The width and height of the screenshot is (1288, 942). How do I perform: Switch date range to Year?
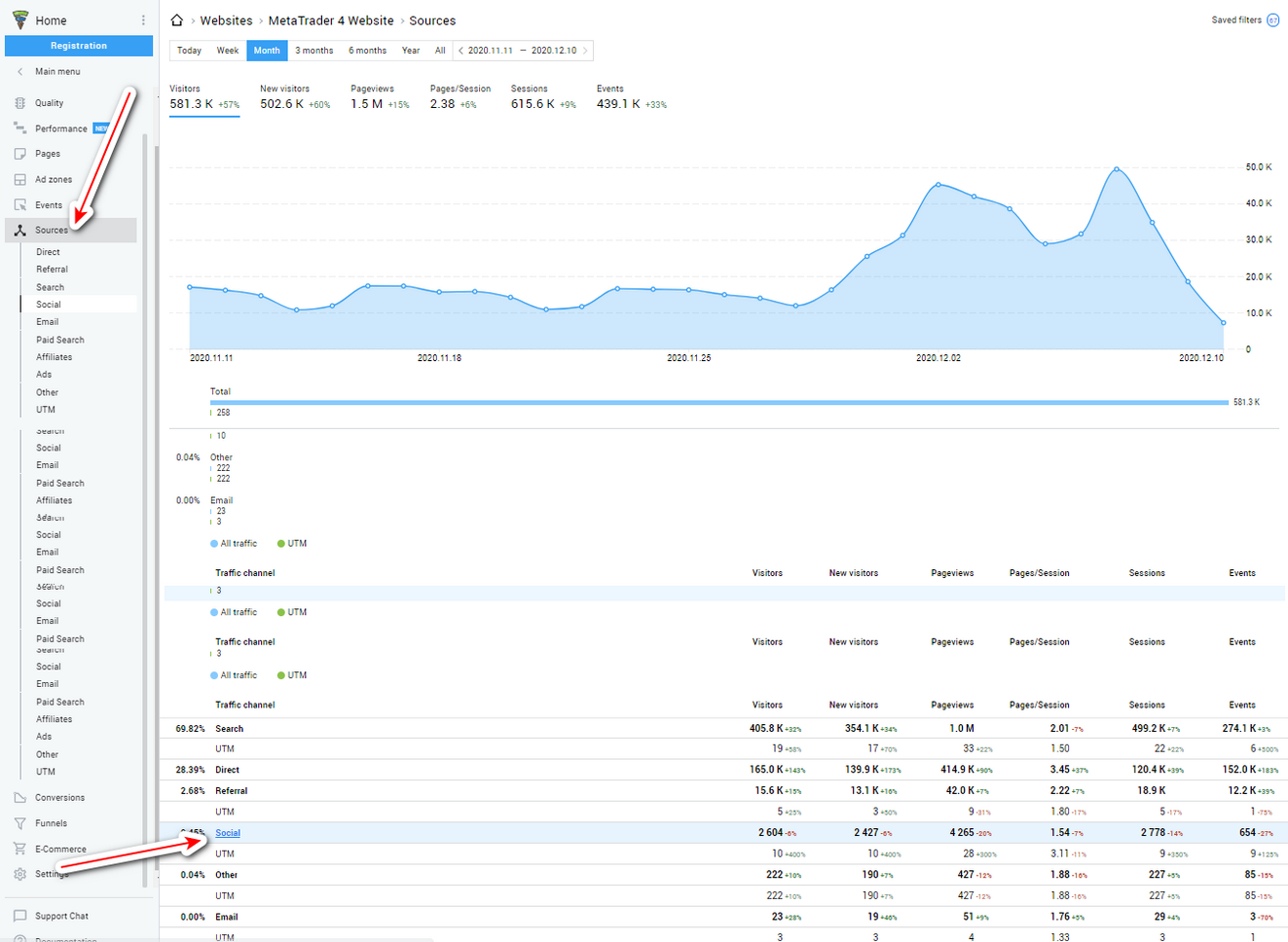point(411,51)
